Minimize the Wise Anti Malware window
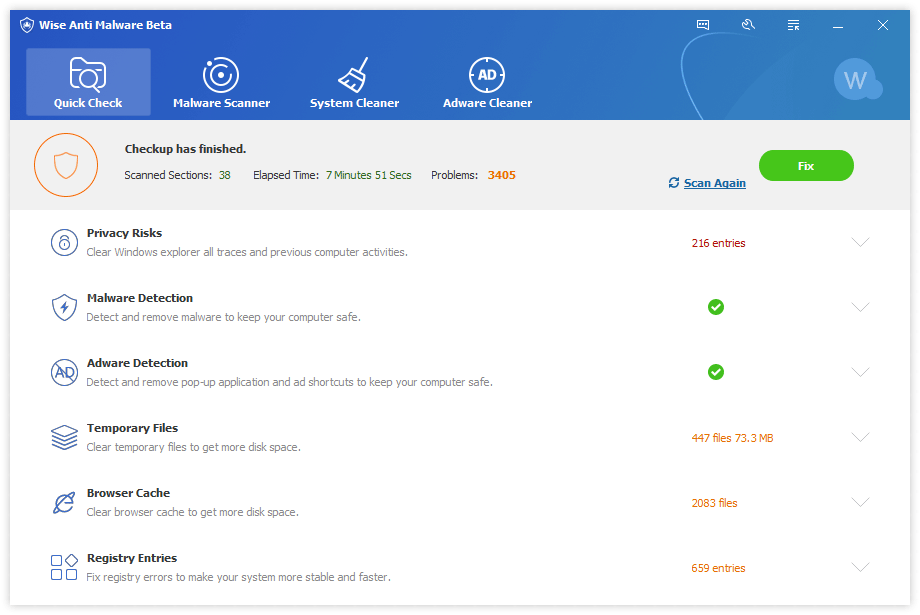Image resolution: width=920 pixels, height=615 pixels. (x=838, y=25)
